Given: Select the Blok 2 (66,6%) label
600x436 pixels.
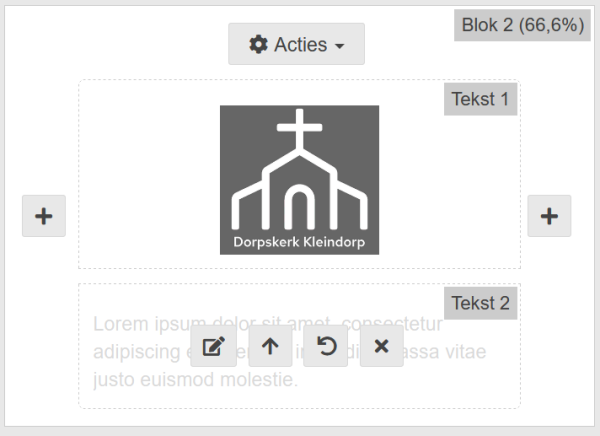Looking at the screenshot, I should [x=522, y=25].
